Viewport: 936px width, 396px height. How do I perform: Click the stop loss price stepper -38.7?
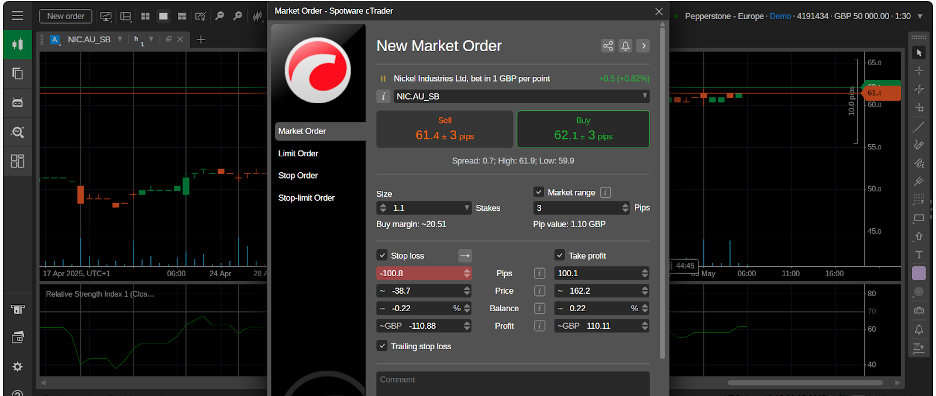(467, 291)
